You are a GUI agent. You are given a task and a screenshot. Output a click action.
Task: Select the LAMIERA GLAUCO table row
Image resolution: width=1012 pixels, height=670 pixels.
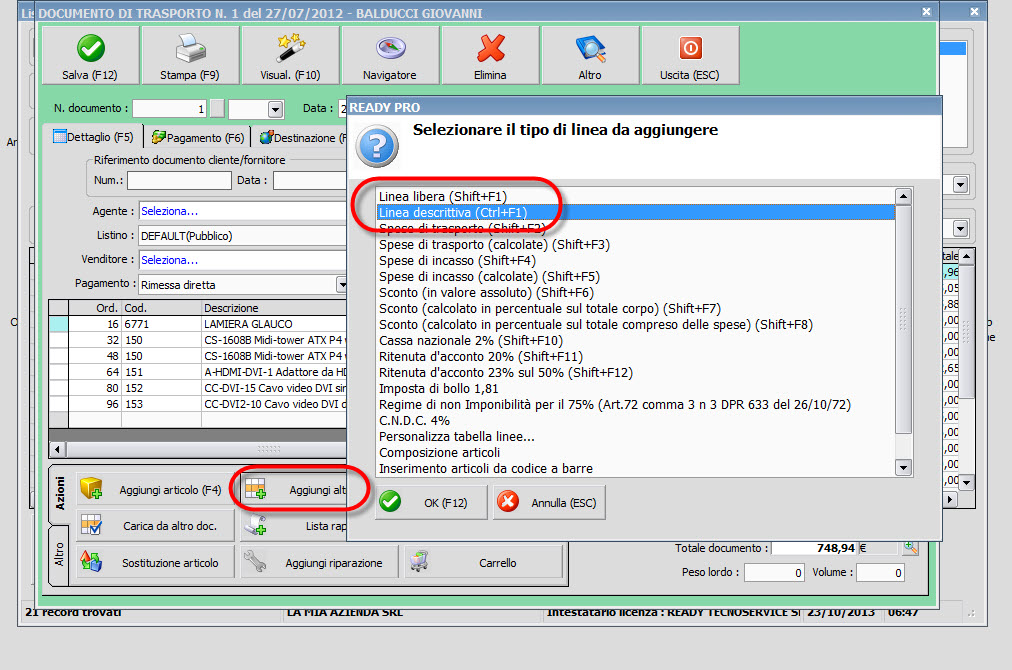point(198,324)
